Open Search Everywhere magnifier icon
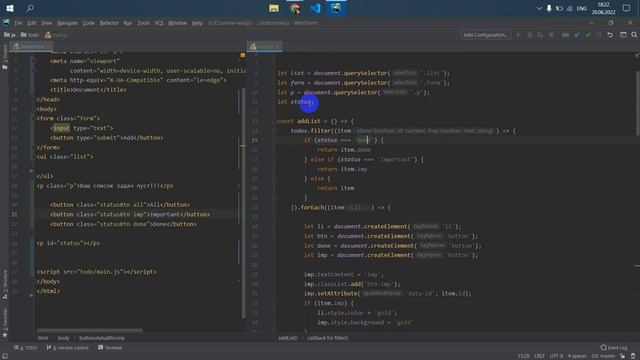 pyautogui.click(x=634, y=35)
